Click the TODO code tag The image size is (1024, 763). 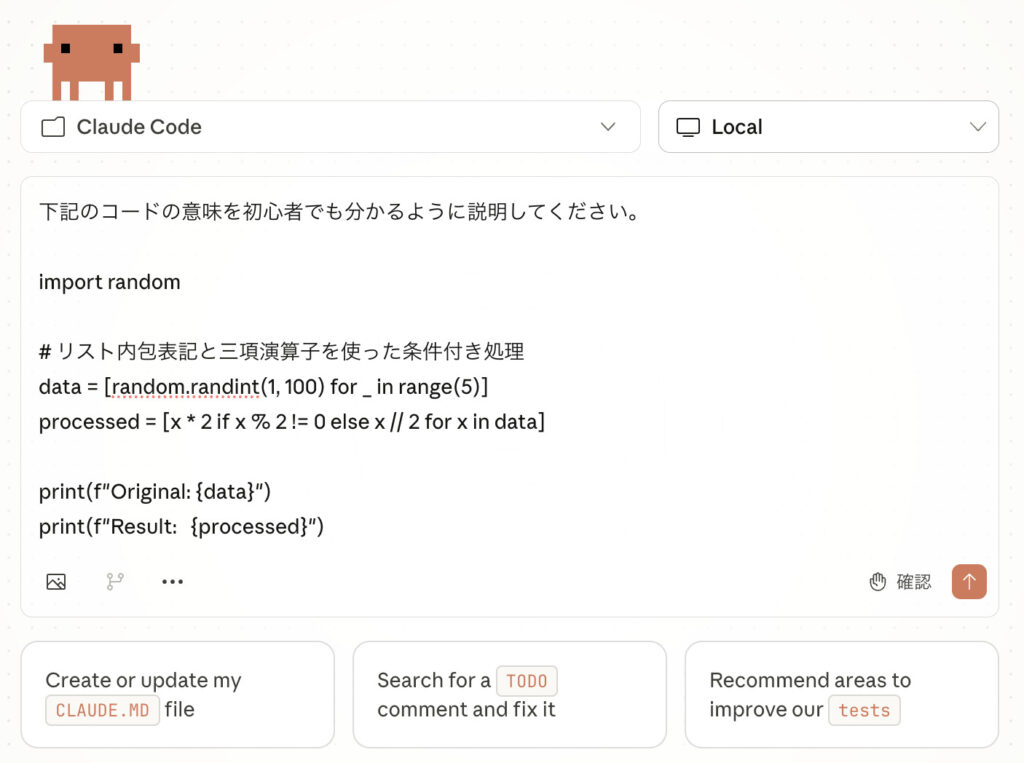click(x=526, y=681)
